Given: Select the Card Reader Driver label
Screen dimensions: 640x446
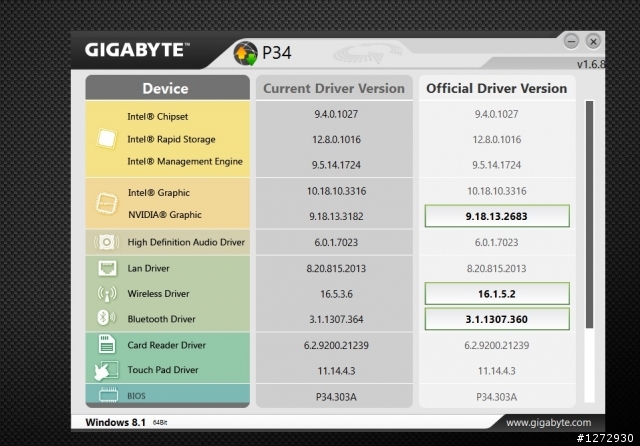Looking at the screenshot, I should (x=167, y=345).
